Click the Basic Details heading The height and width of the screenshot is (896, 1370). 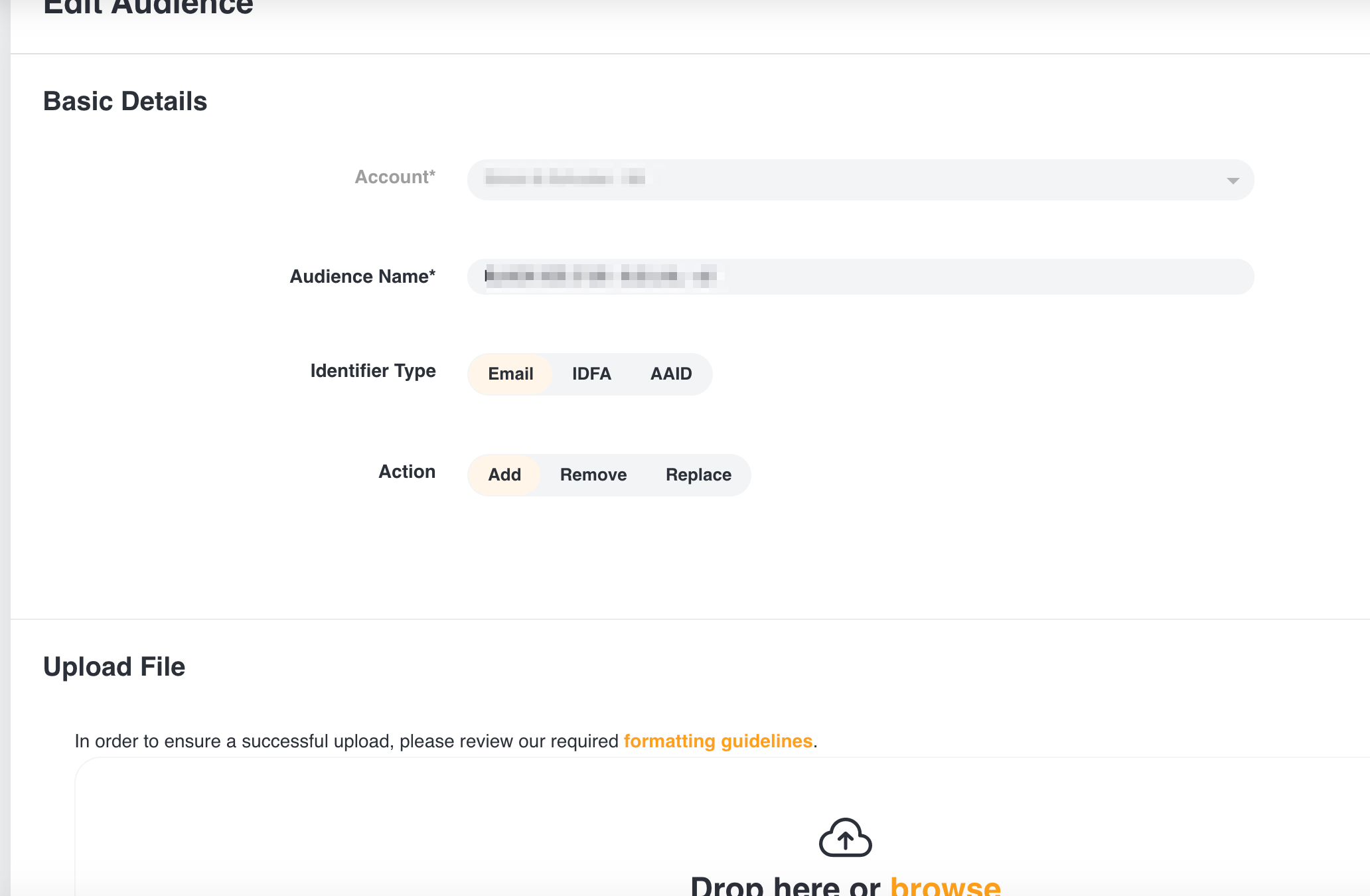point(125,102)
